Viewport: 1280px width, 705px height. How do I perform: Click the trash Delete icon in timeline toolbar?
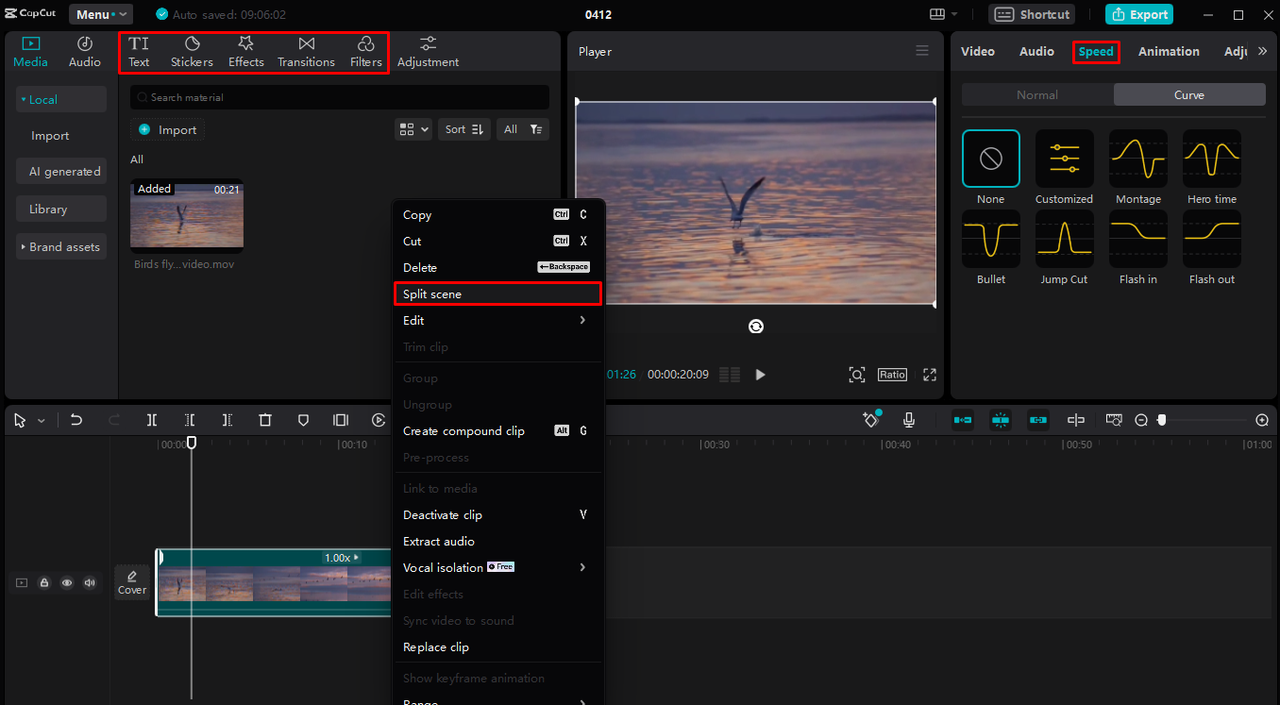point(265,420)
